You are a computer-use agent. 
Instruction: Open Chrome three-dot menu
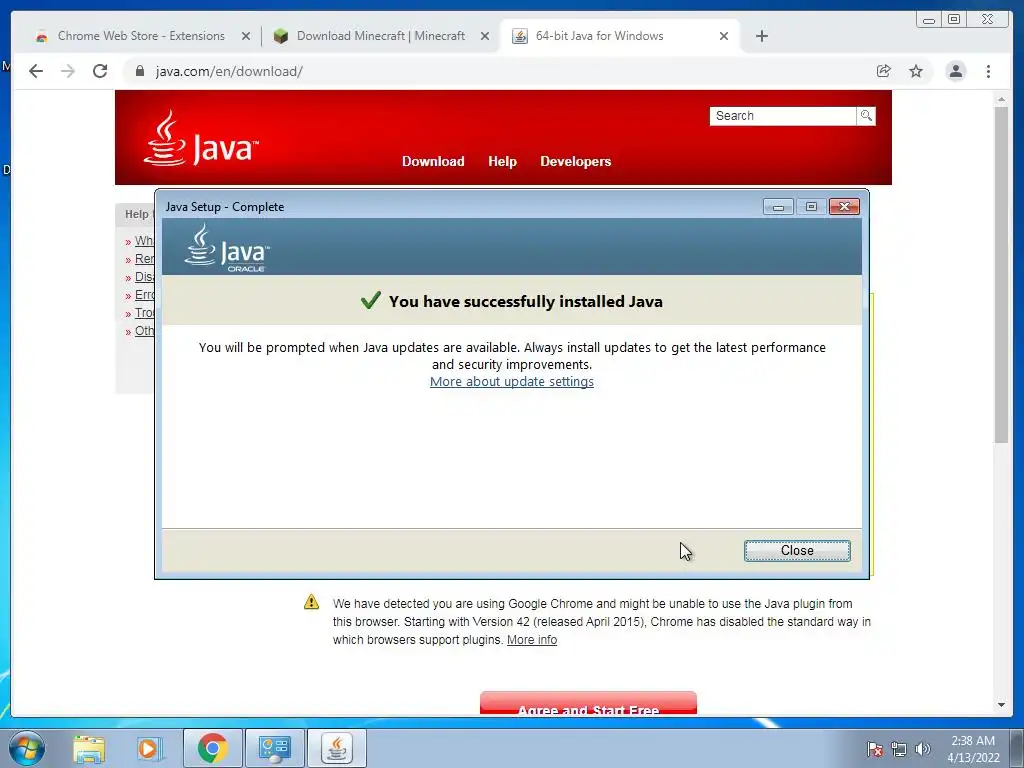pyautogui.click(x=988, y=71)
